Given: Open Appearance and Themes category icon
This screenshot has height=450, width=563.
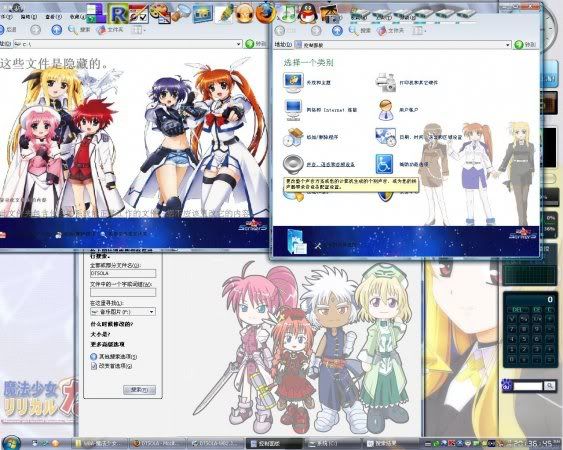Looking at the screenshot, I should click(293, 82).
